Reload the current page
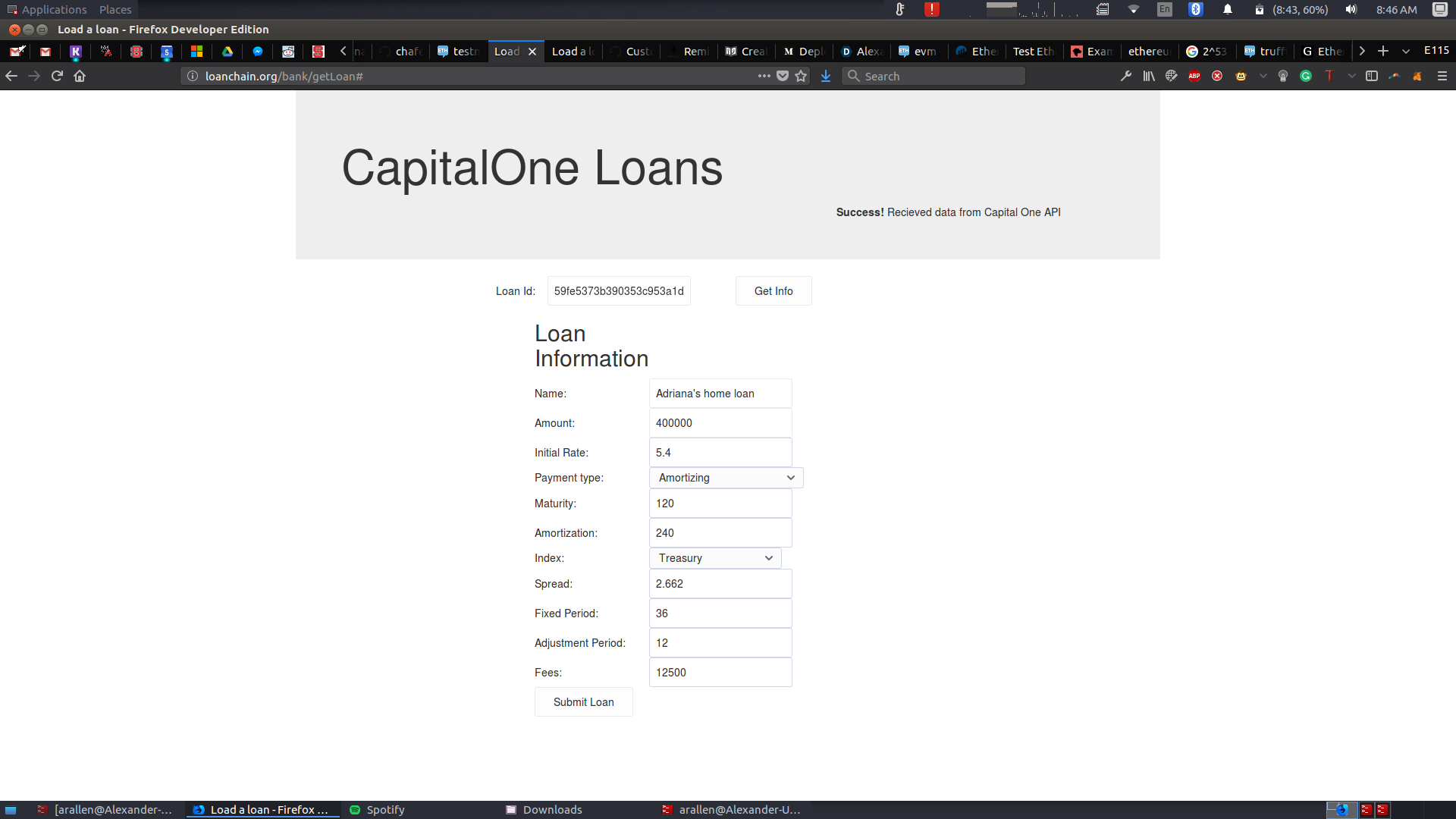The image size is (1456, 819). coord(57,76)
